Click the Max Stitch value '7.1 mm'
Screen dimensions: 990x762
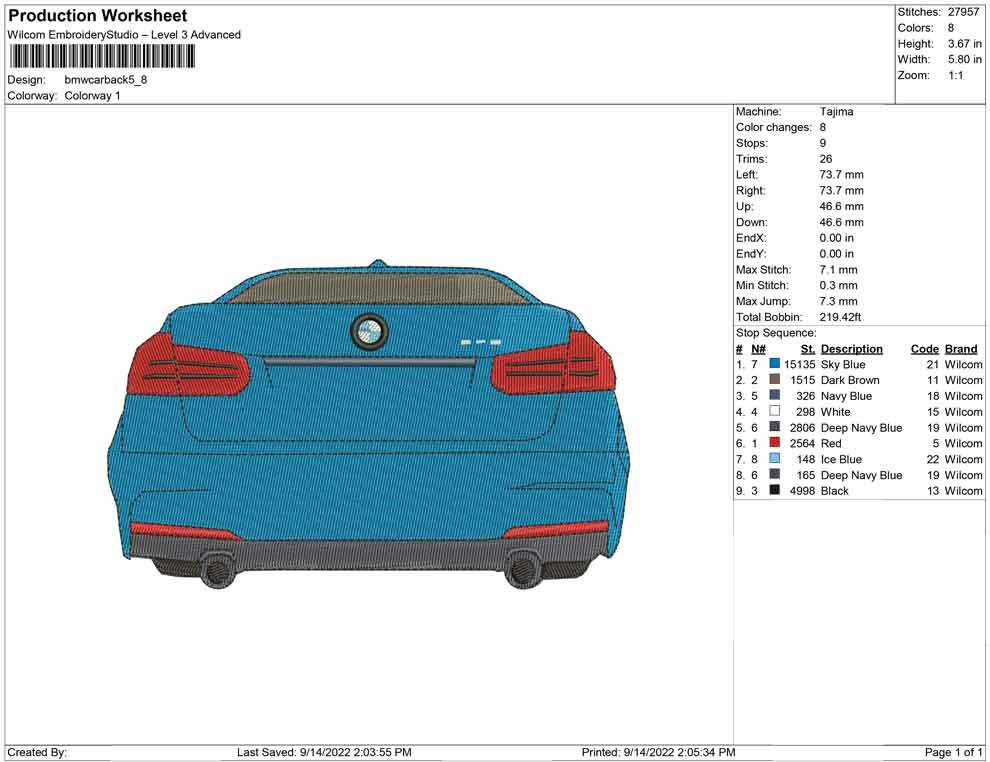[x=838, y=270]
